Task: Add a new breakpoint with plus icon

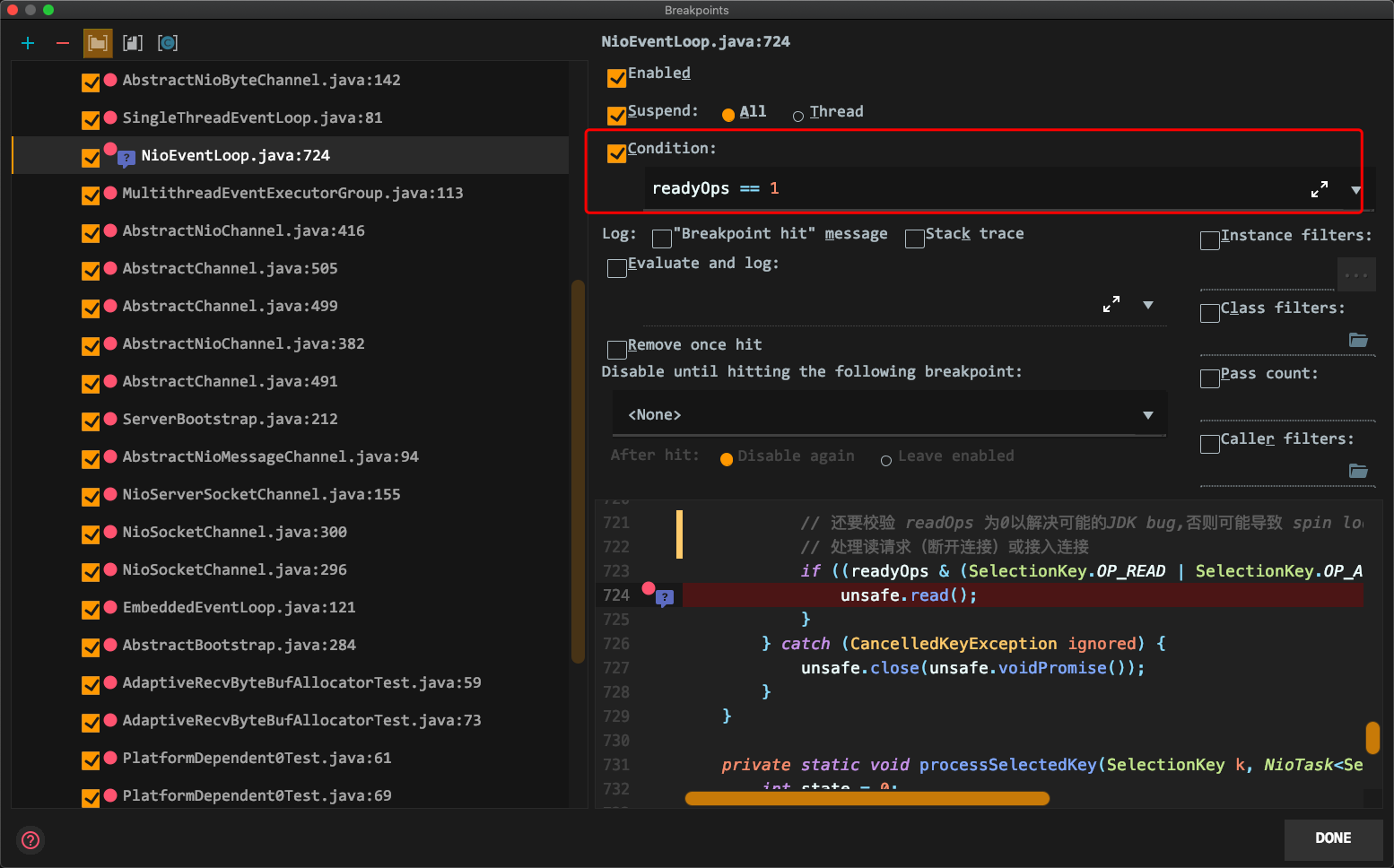Action: (x=28, y=43)
